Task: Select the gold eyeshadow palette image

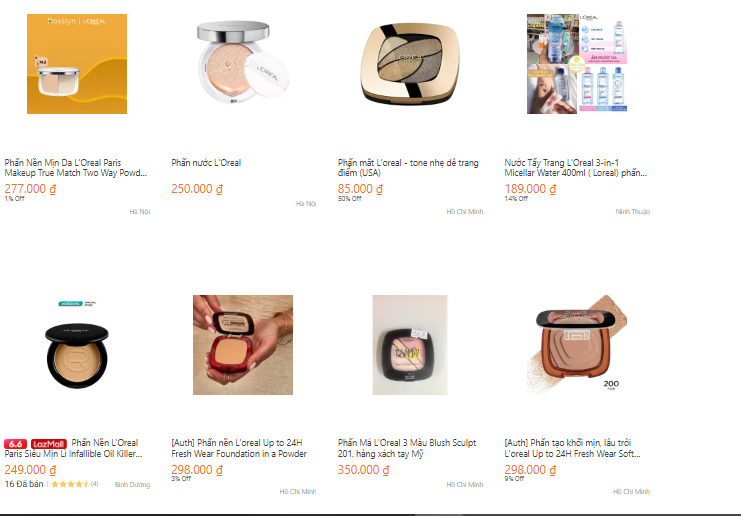Action: tap(410, 64)
